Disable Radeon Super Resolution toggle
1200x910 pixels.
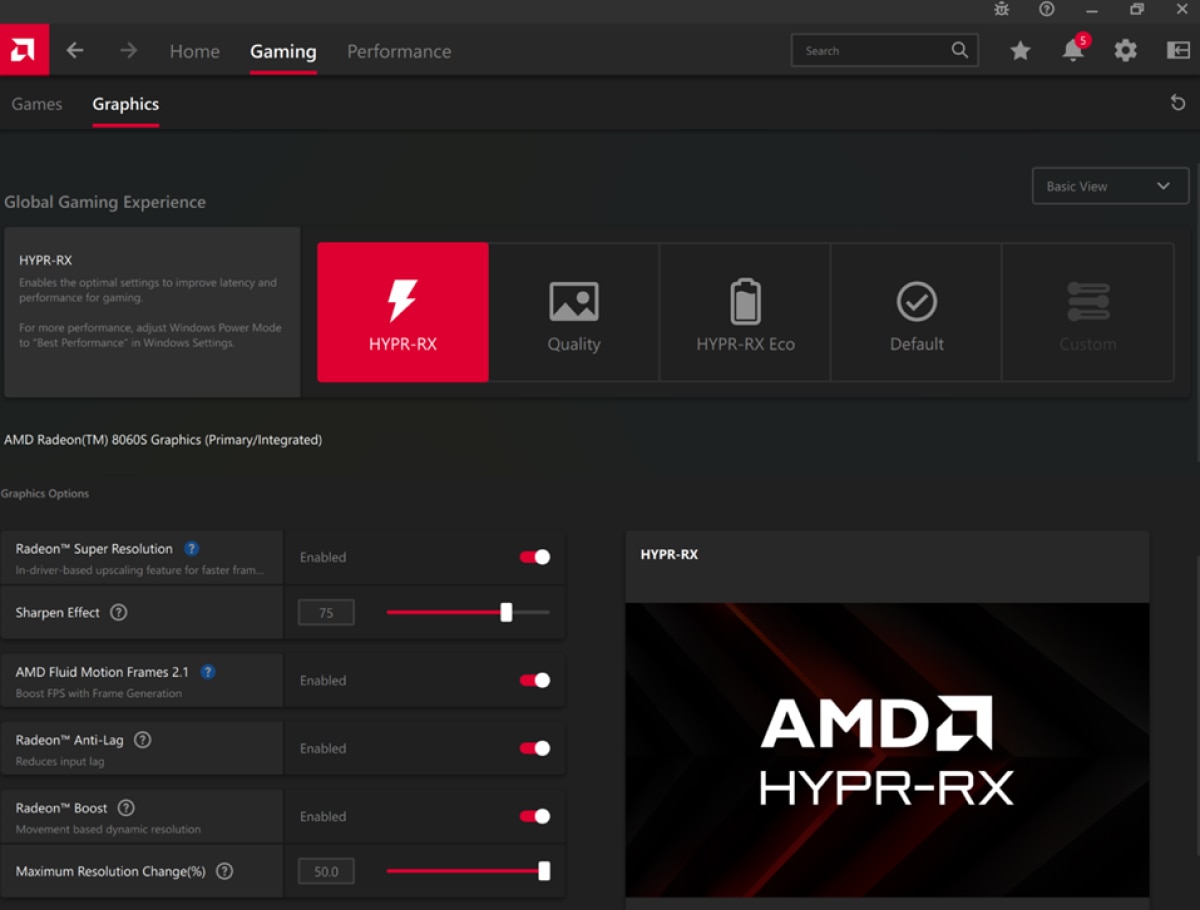(x=535, y=557)
